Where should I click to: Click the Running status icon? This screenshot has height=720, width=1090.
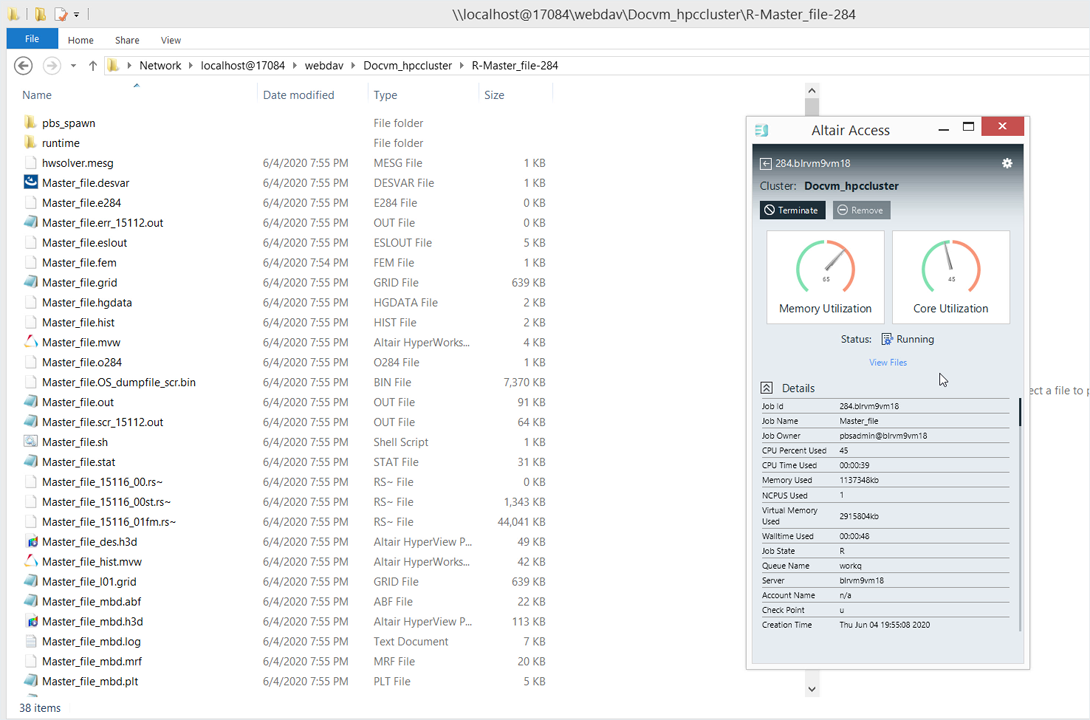pyautogui.click(x=887, y=339)
